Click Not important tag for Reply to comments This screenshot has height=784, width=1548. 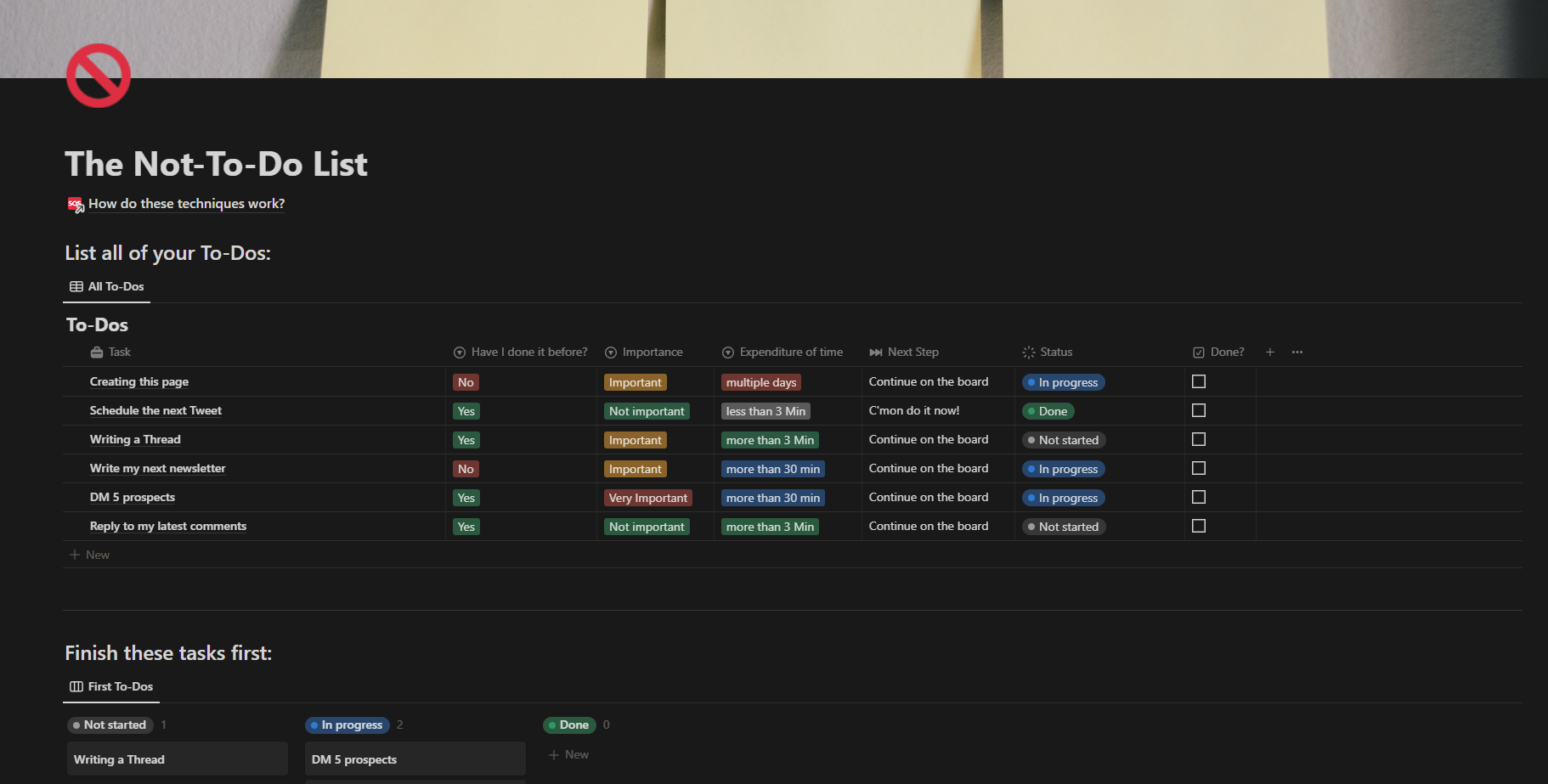(x=647, y=527)
